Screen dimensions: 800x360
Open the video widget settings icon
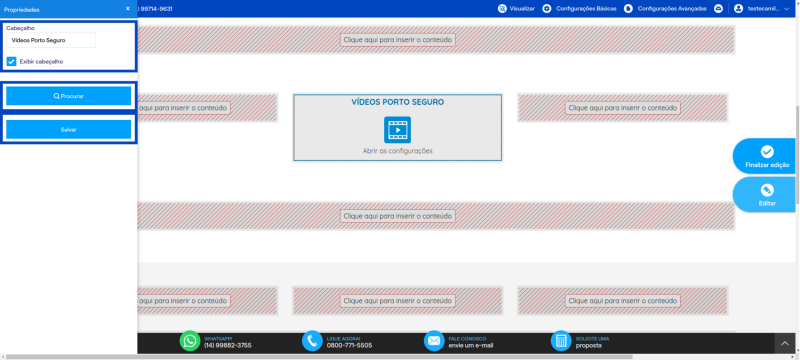pos(397,130)
